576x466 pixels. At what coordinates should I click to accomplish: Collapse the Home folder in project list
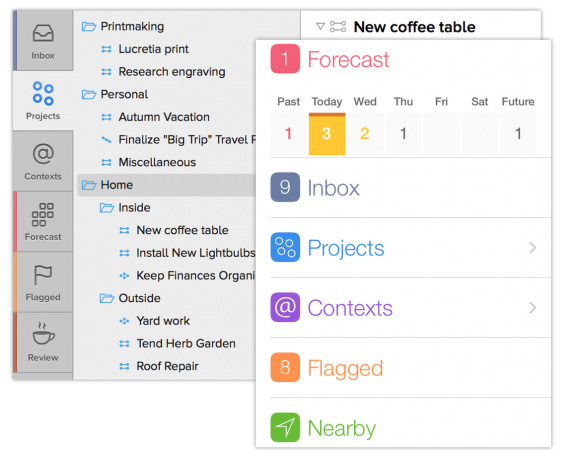pyautogui.click(x=89, y=185)
